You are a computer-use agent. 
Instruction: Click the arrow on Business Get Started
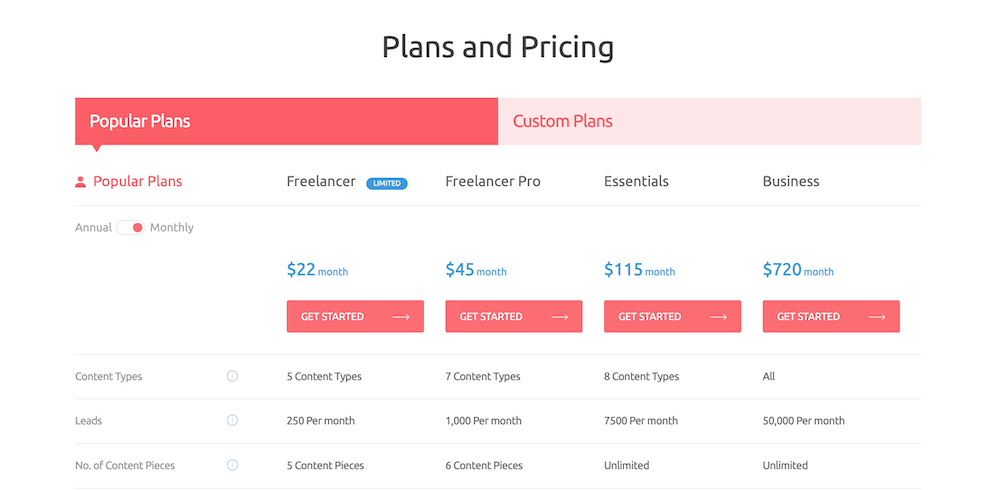click(x=877, y=316)
